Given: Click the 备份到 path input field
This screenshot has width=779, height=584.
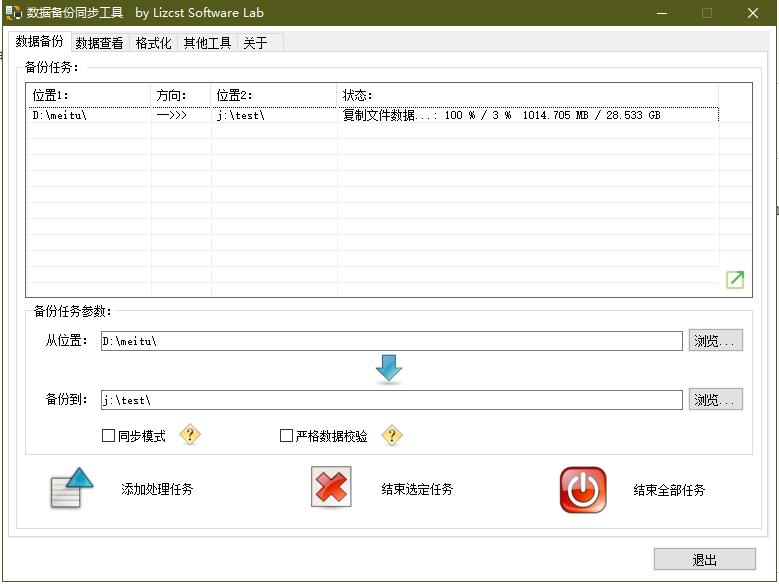Looking at the screenshot, I should (x=391, y=400).
